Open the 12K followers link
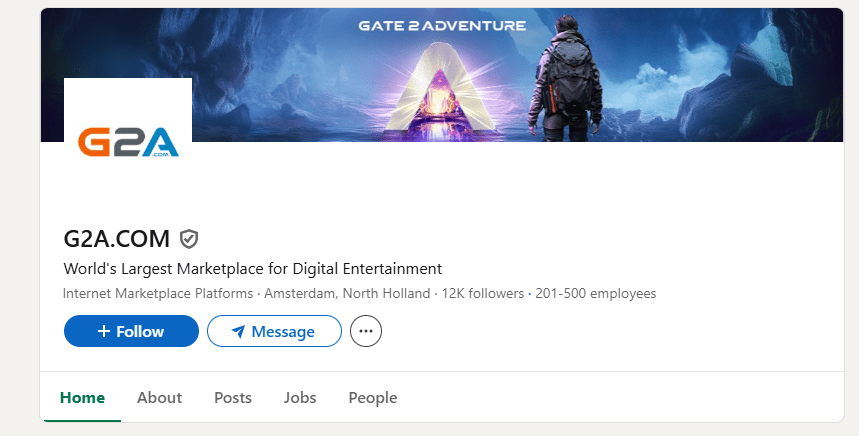859x436 pixels. pos(484,294)
